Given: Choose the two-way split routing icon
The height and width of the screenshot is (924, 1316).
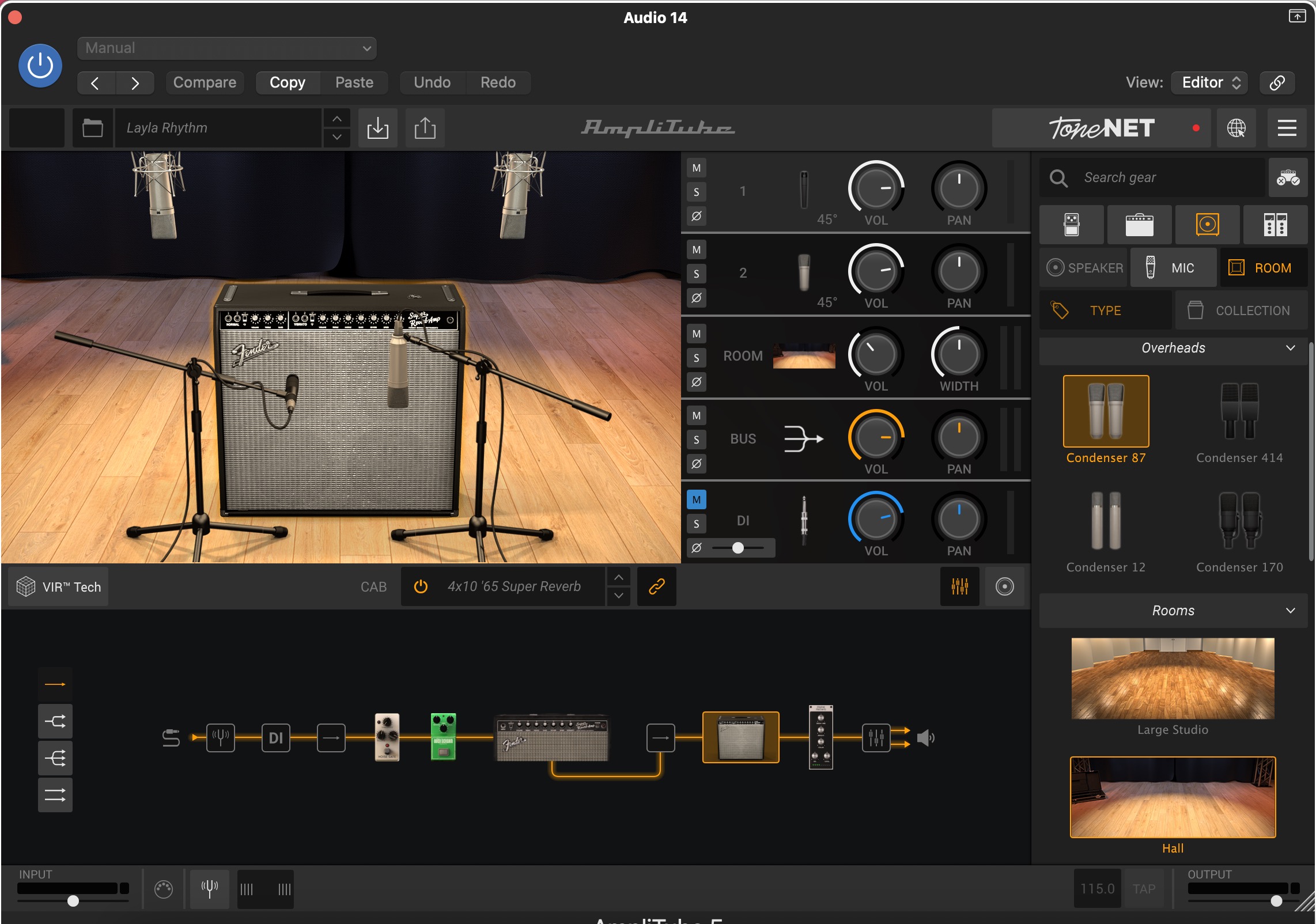Looking at the screenshot, I should [x=55, y=721].
